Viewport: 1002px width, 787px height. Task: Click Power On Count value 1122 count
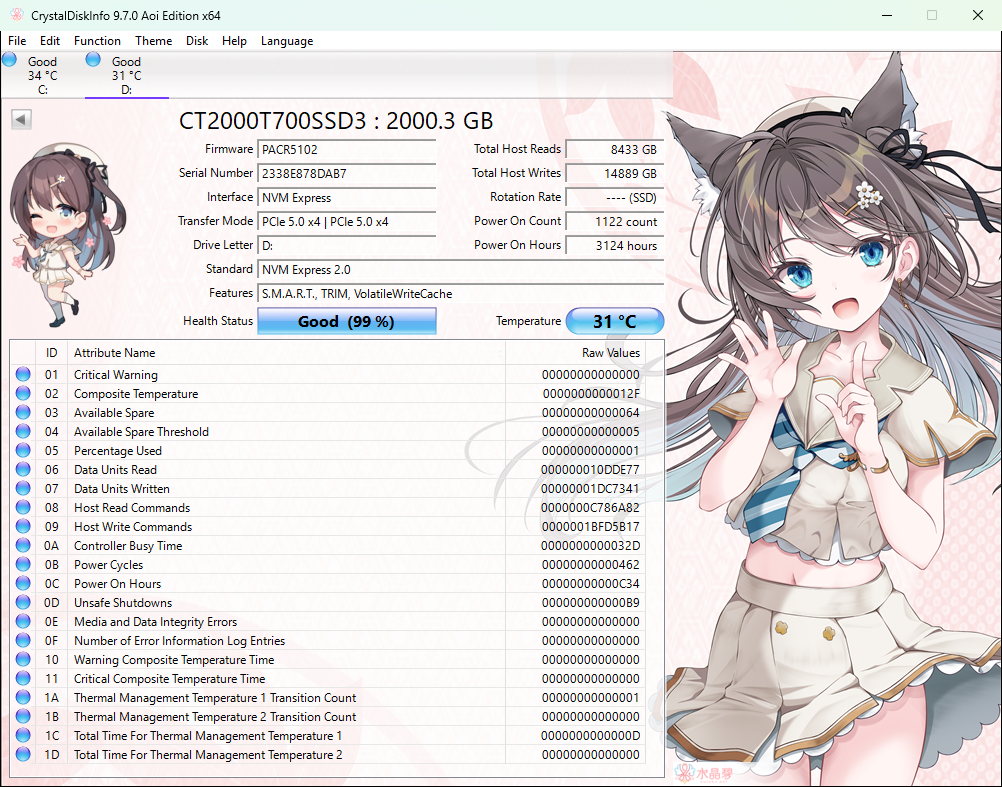615,222
